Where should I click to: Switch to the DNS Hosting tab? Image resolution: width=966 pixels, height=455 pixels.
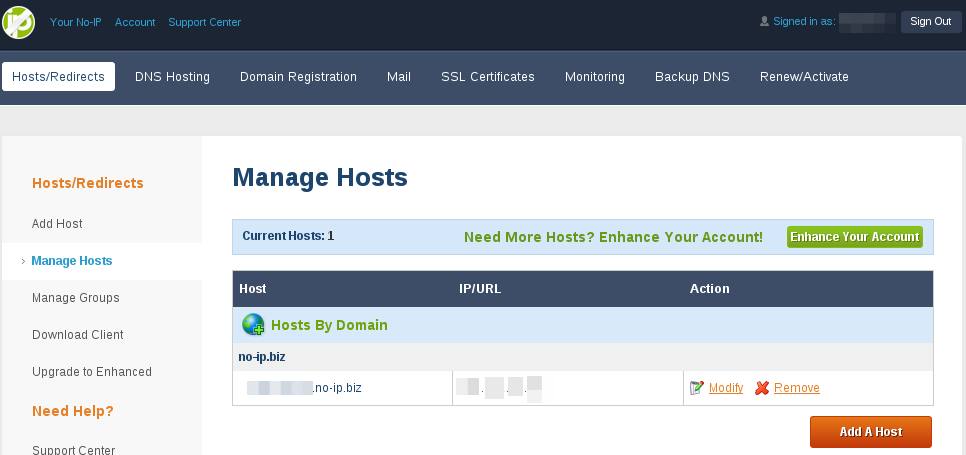coord(172,77)
